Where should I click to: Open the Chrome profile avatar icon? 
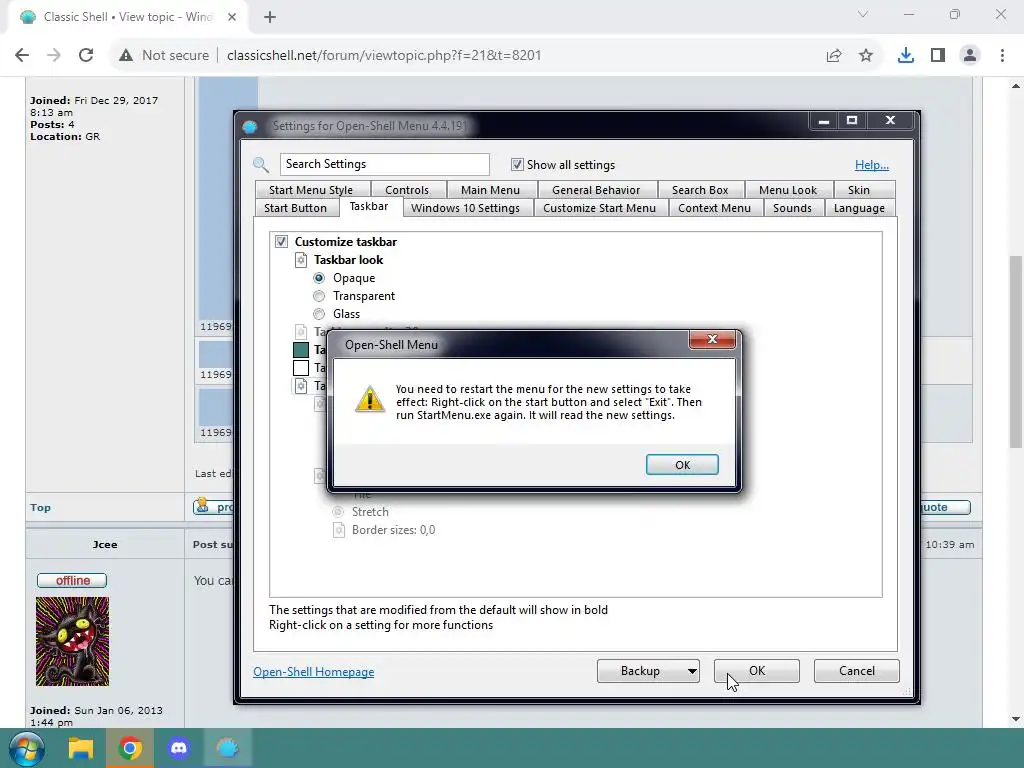click(970, 56)
